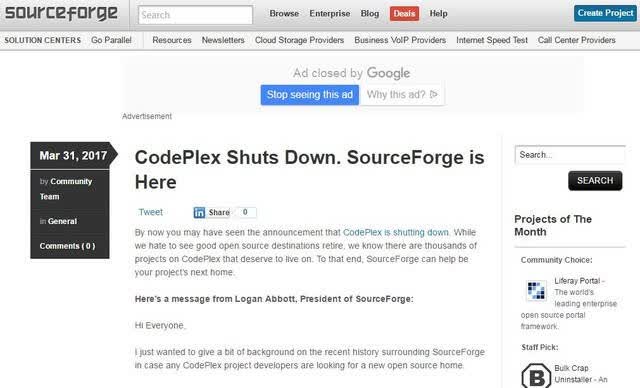Open the Enterprise menu item
640x388 pixels.
coord(329,13)
